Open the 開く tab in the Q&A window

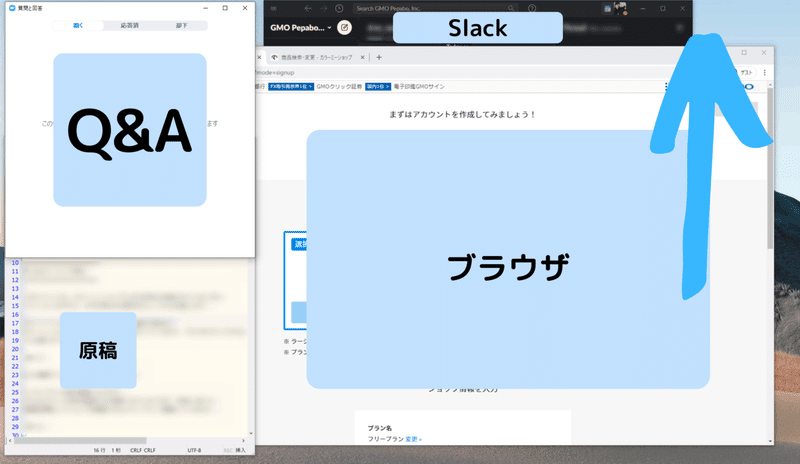coord(78,26)
